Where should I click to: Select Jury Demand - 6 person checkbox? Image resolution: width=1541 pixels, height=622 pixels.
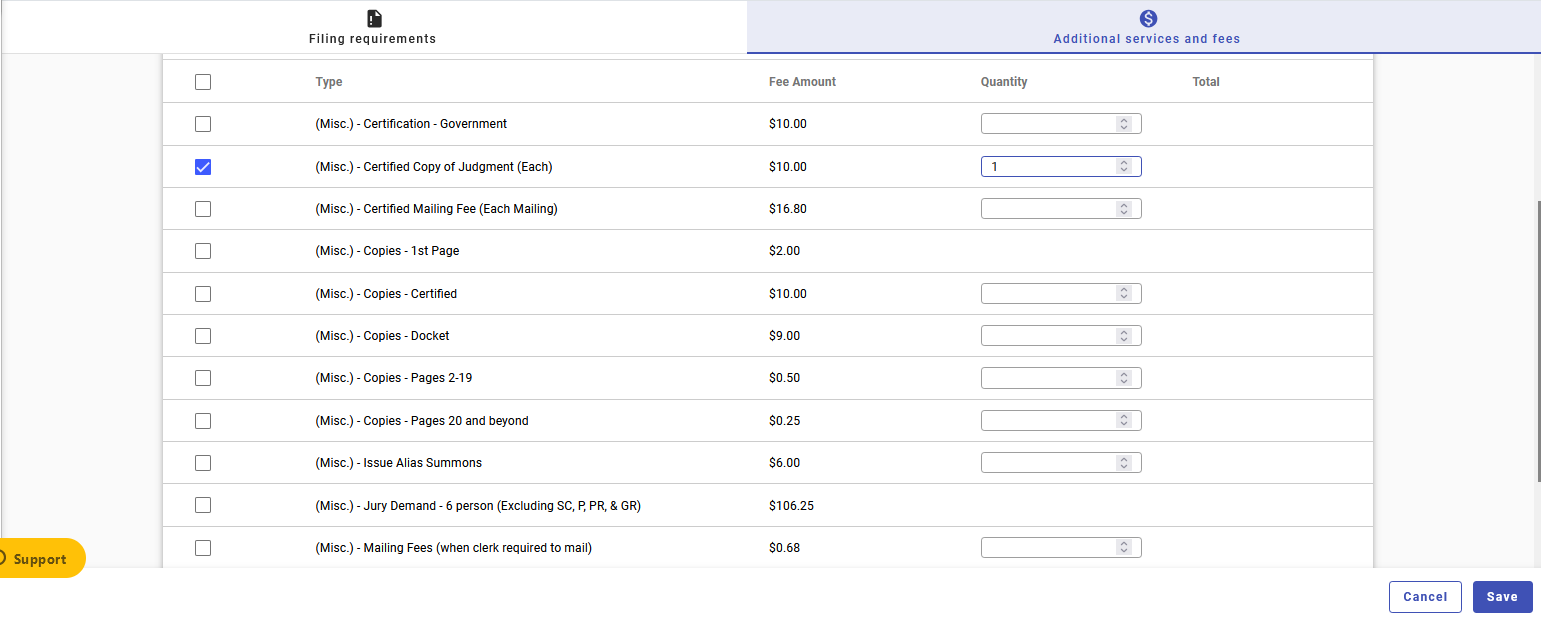(203, 505)
